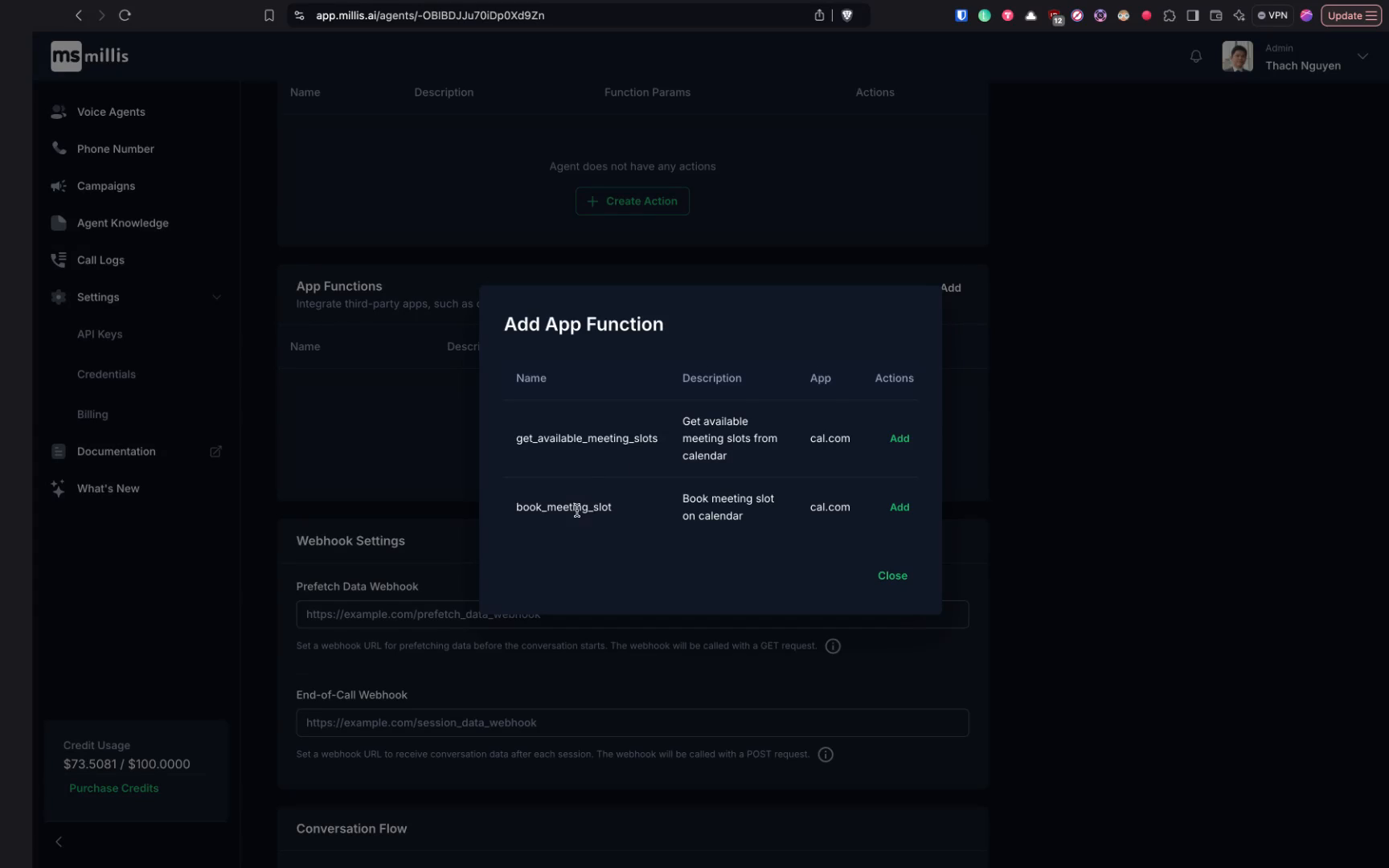Collapse the sidebar with the arrow
The width and height of the screenshot is (1389, 868).
tap(59, 841)
